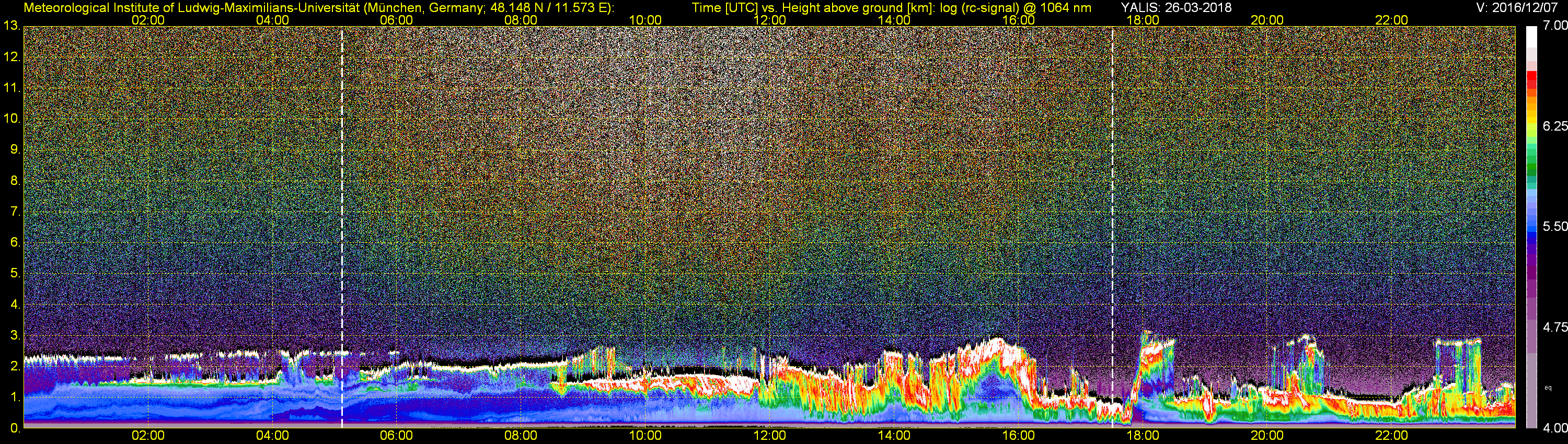1568x444 pixels.
Task: Select 16:00 on the bottom time axis
Action: tap(1018, 436)
